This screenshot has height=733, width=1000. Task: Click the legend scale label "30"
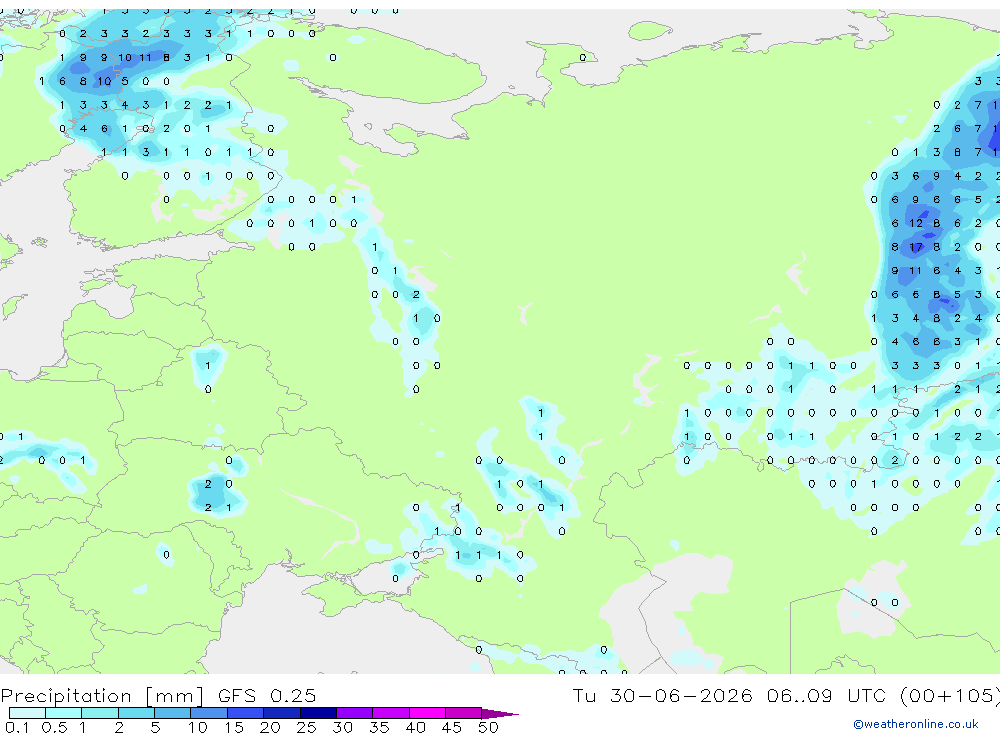[x=342, y=727]
